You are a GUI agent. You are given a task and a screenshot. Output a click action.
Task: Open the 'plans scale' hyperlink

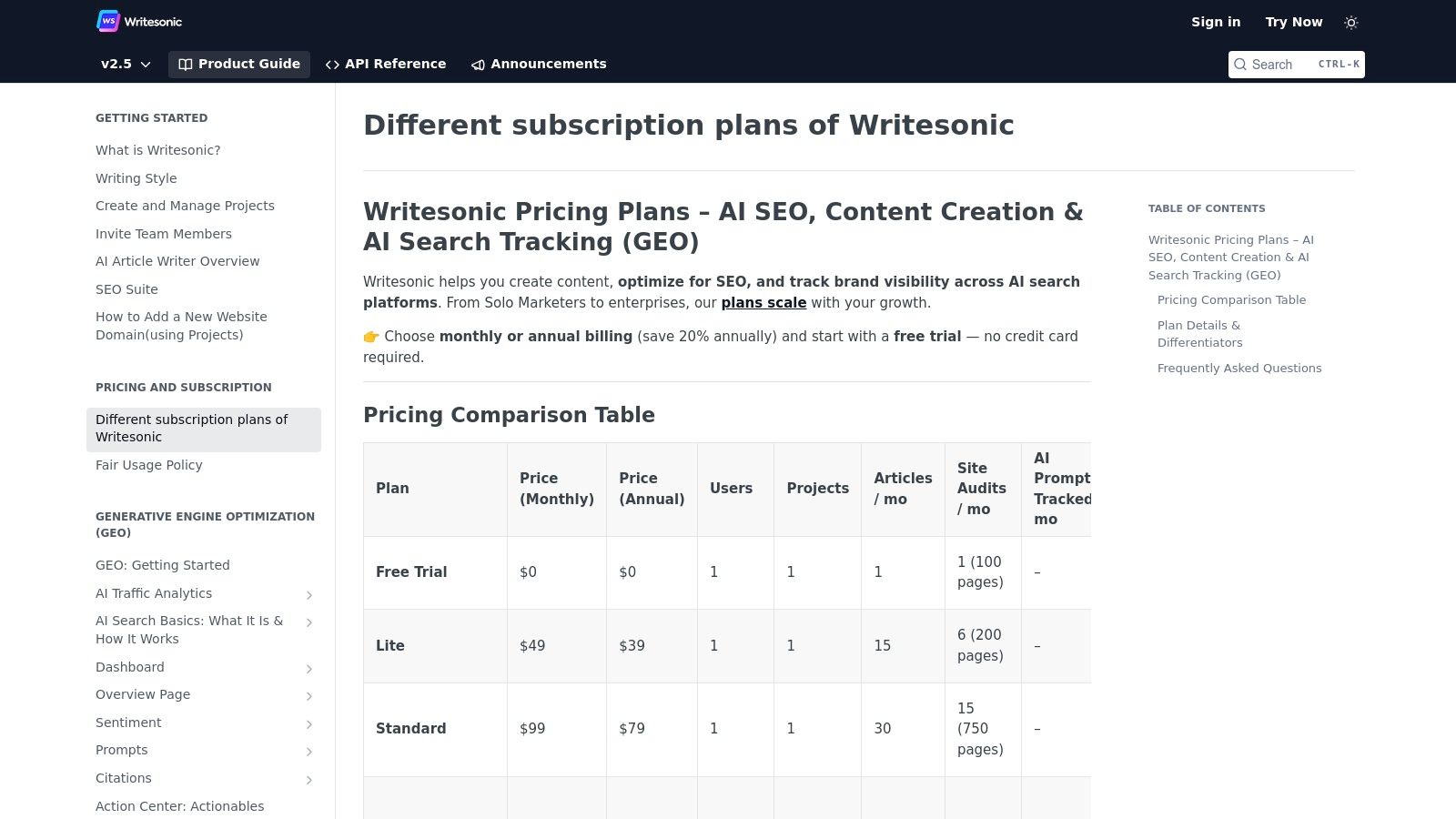[x=763, y=303]
